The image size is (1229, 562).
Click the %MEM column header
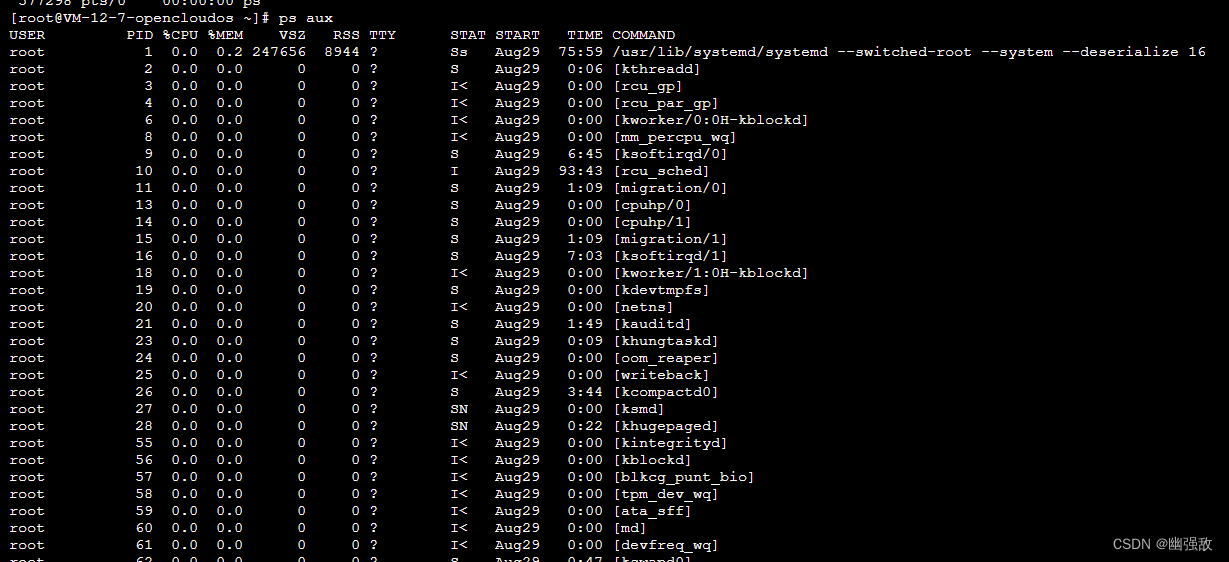[225, 35]
